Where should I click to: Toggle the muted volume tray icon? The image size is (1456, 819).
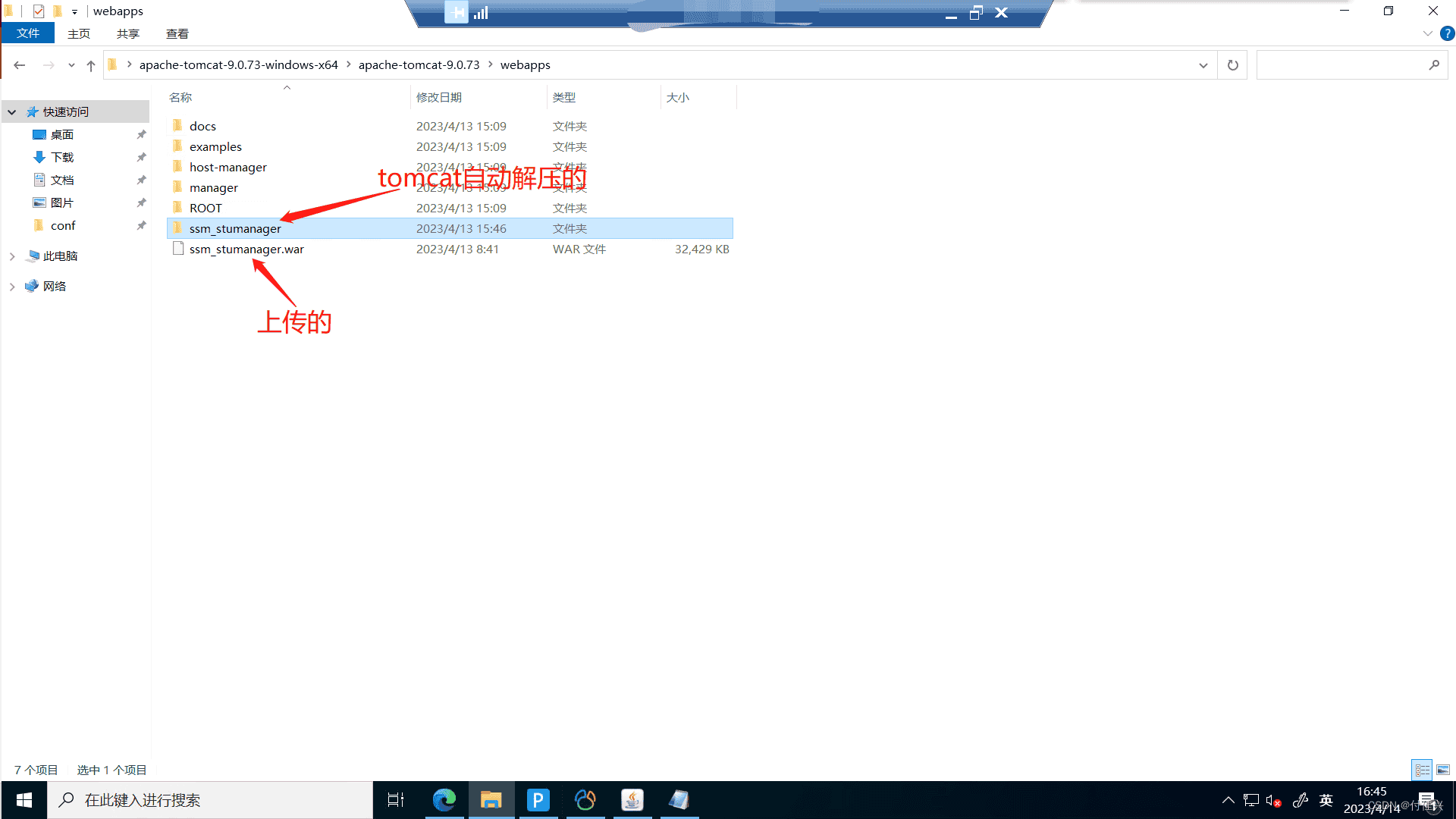tap(1273, 800)
